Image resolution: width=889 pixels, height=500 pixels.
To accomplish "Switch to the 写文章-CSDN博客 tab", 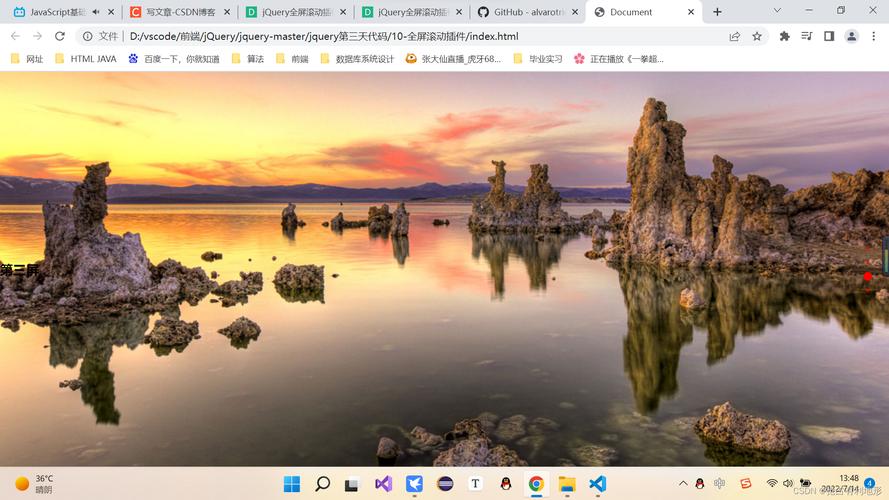I will [x=181, y=12].
